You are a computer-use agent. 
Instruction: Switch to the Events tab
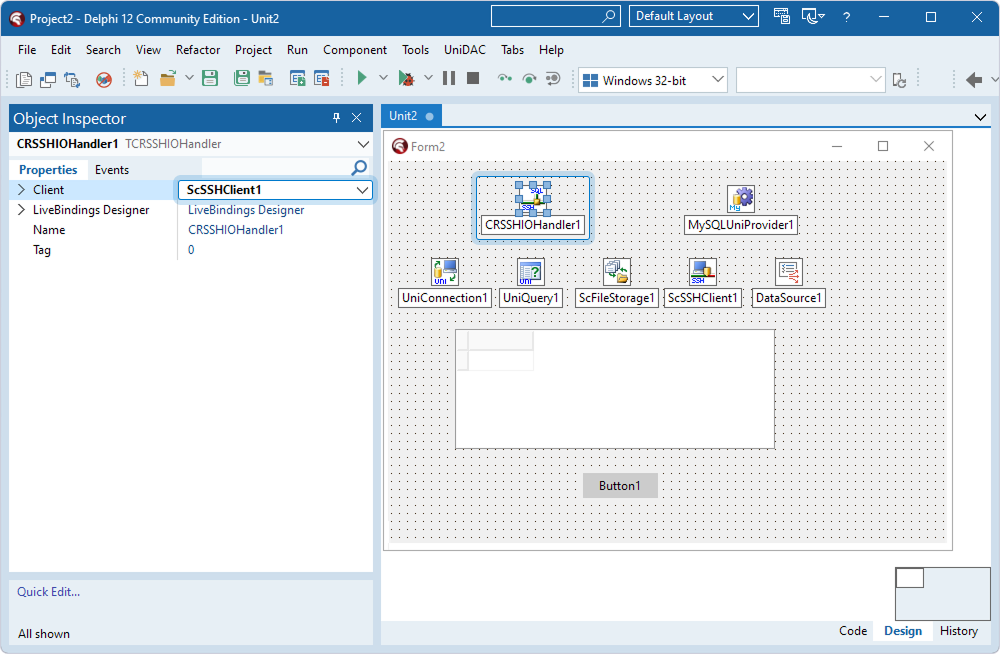tap(112, 170)
